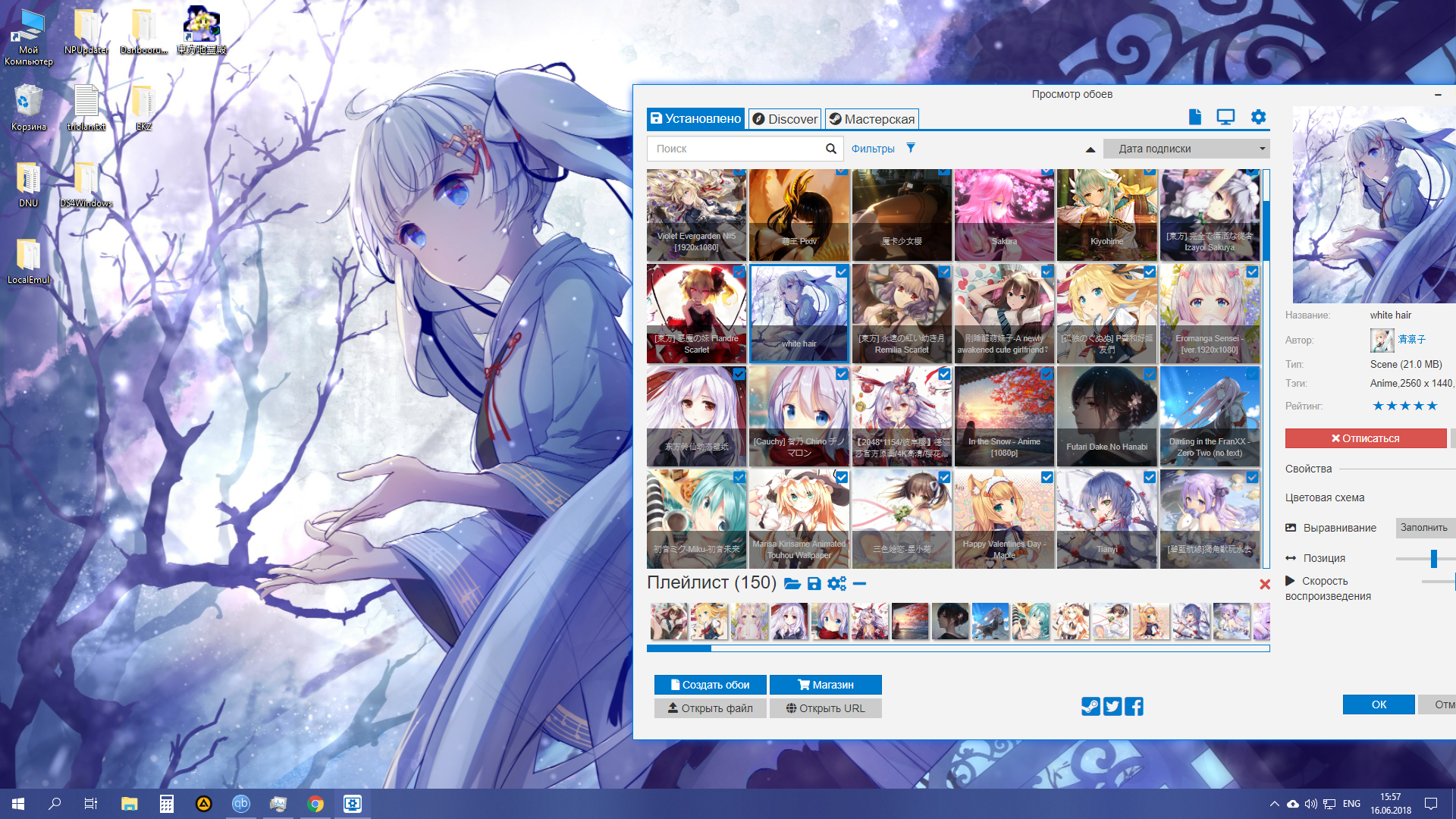Expand the Свойства section header
The width and height of the screenshot is (1456, 819).
coord(1308,469)
